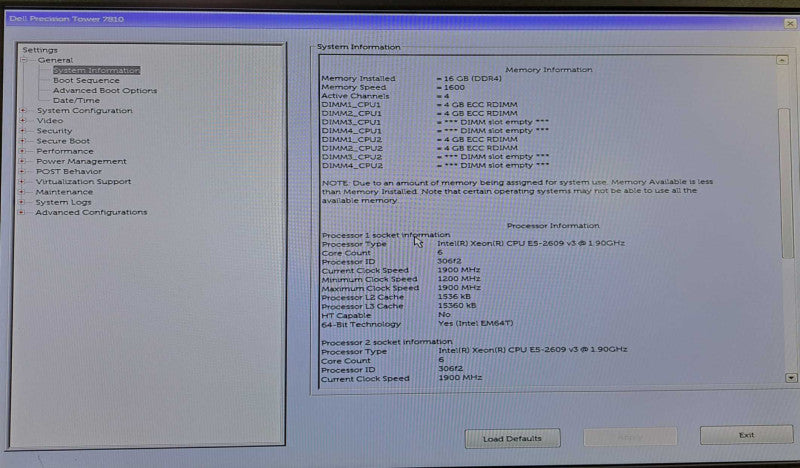This screenshot has width=800, height=468.
Task: Click Processor 1 socket information line
Action: tap(386, 235)
